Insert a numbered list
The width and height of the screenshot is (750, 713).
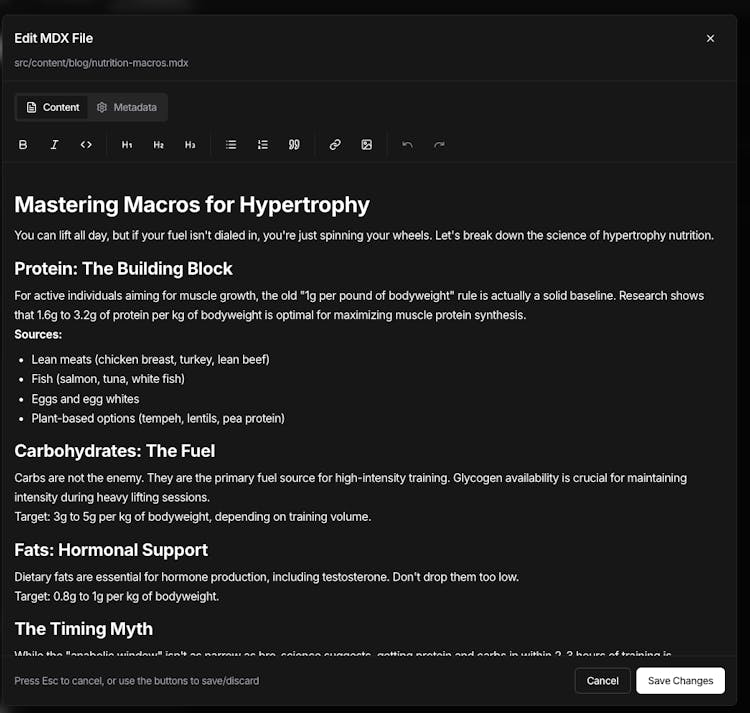point(262,145)
